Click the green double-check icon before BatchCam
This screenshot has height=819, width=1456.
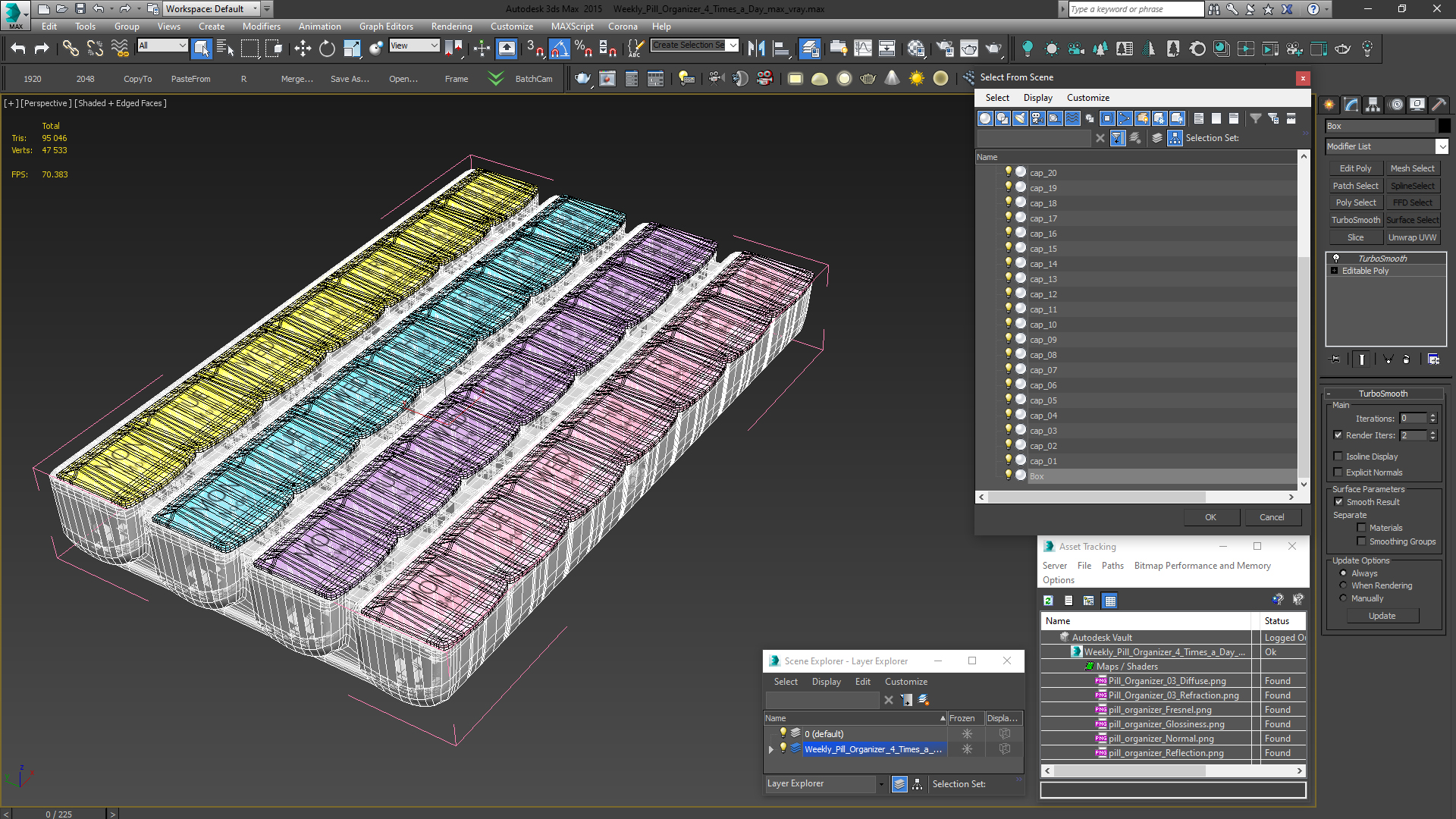click(496, 78)
